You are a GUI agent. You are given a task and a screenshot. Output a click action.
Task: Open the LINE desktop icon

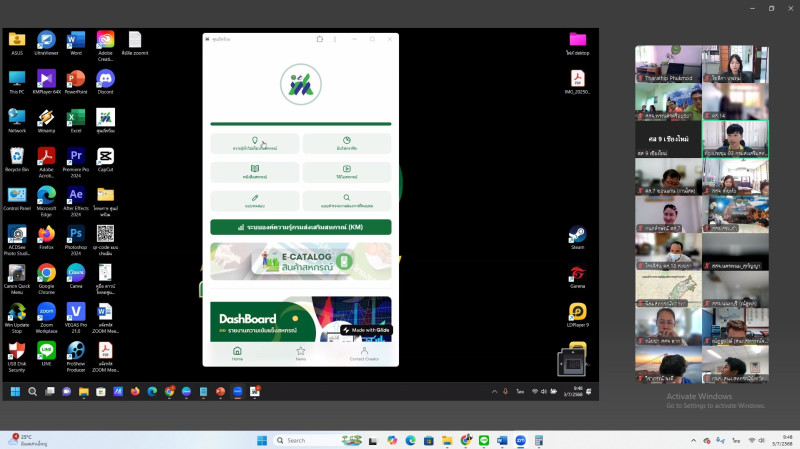pos(46,354)
